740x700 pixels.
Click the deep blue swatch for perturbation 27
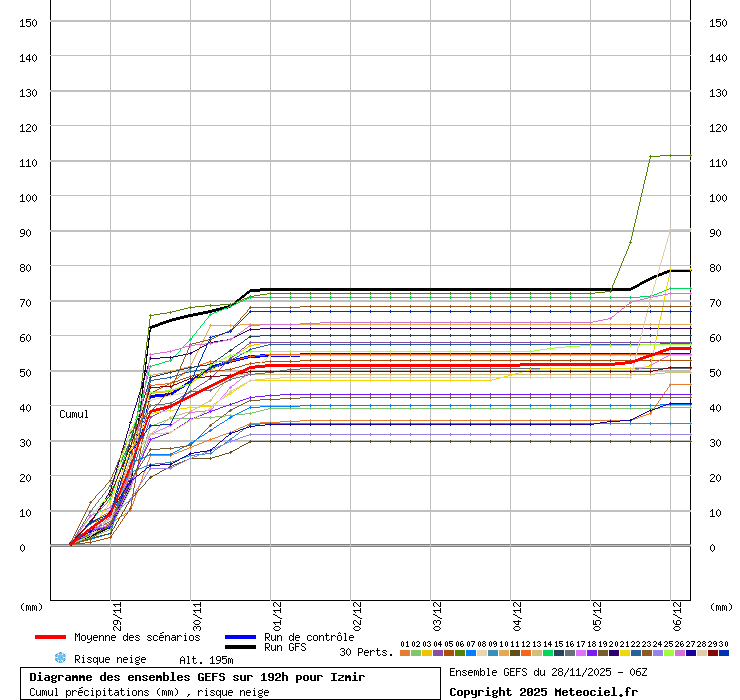click(x=691, y=653)
